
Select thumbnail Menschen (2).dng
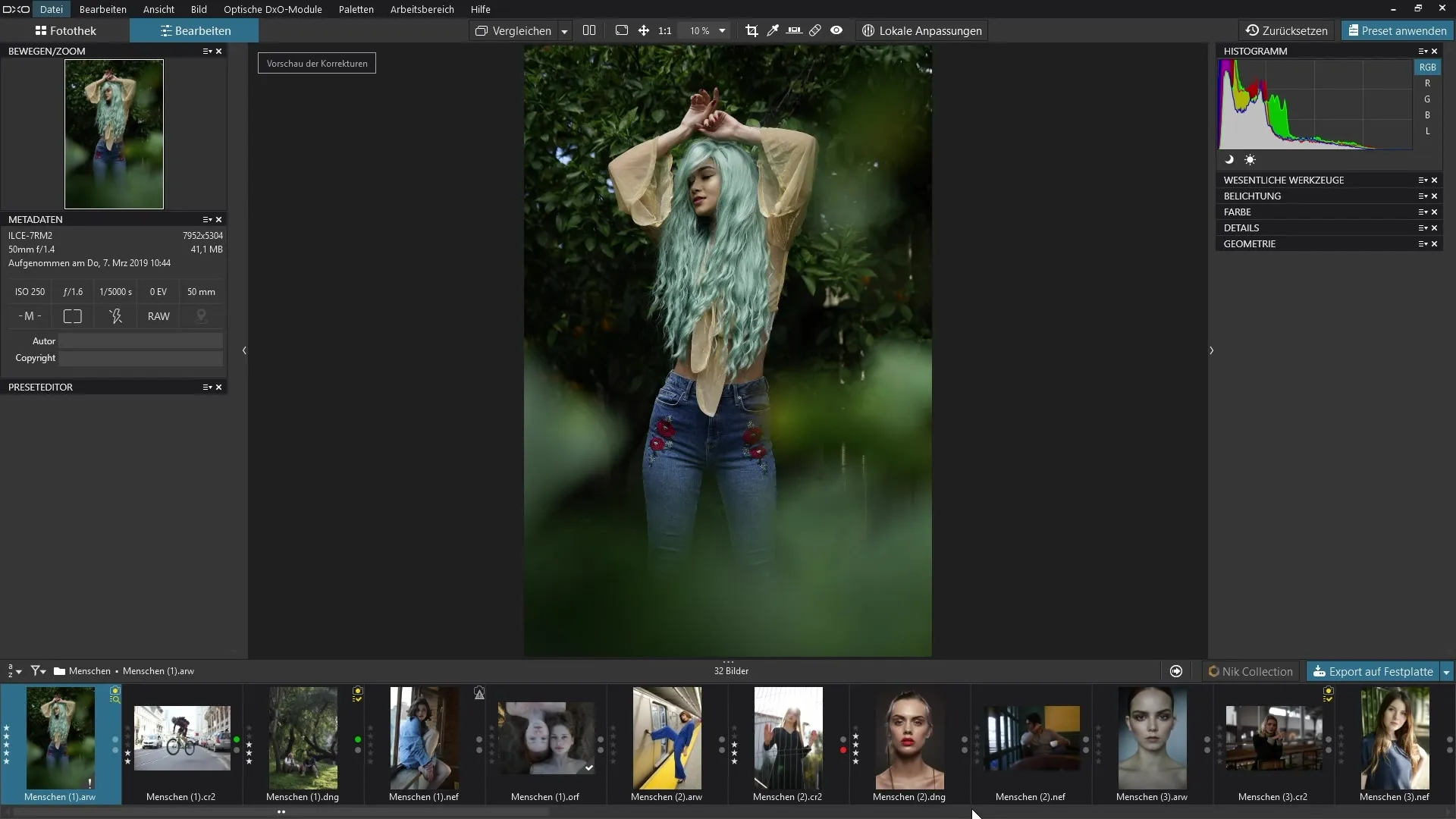910,738
